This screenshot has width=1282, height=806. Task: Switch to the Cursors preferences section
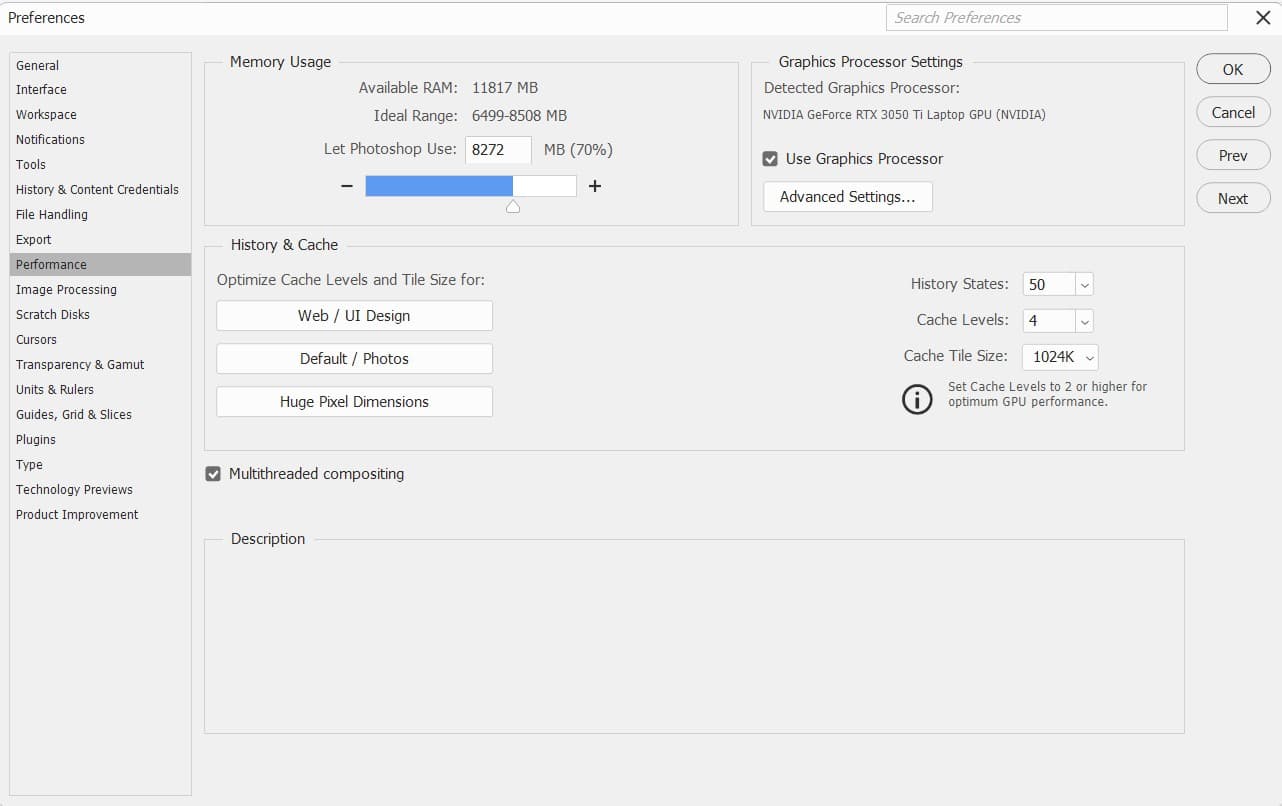coord(36,339)
